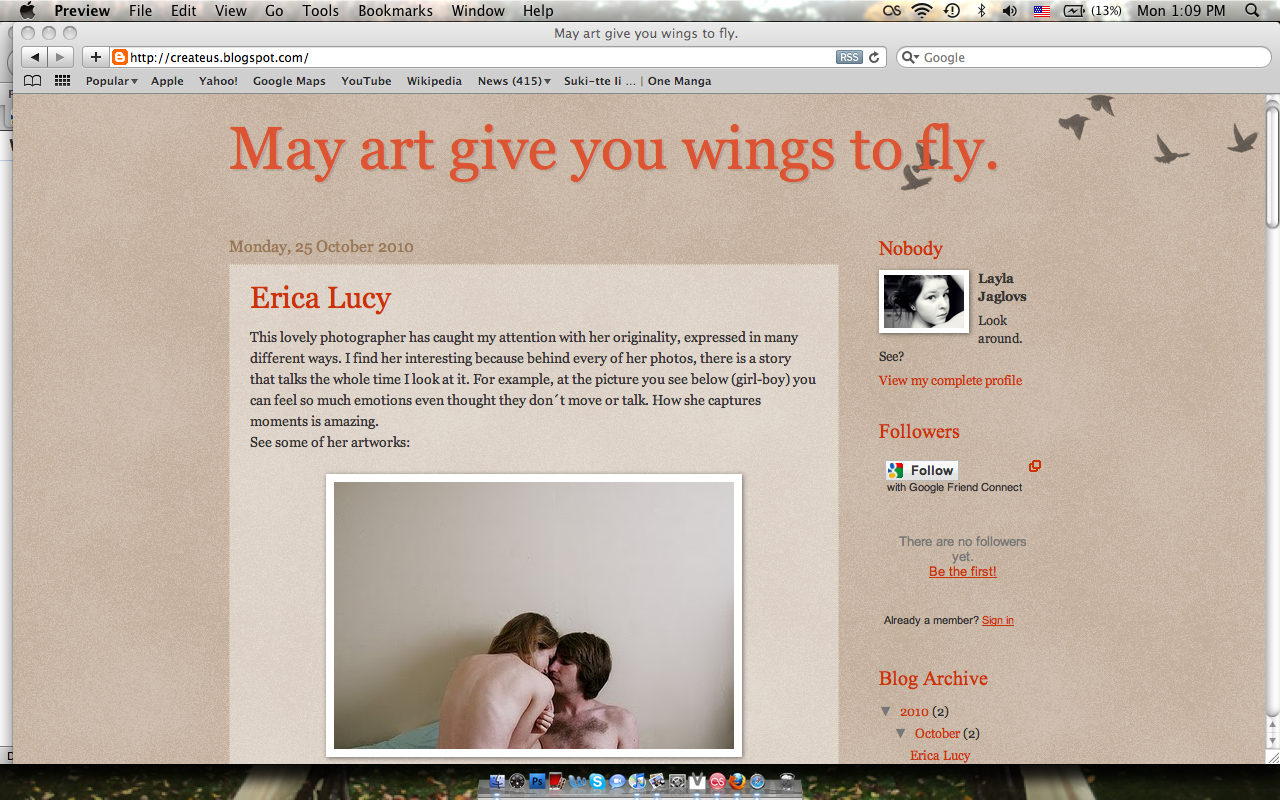This screenshot has height=800, width=1280.
Task: Click the Wi-Fi status icon
Action: pyautogui.click(x=921, y=11)
